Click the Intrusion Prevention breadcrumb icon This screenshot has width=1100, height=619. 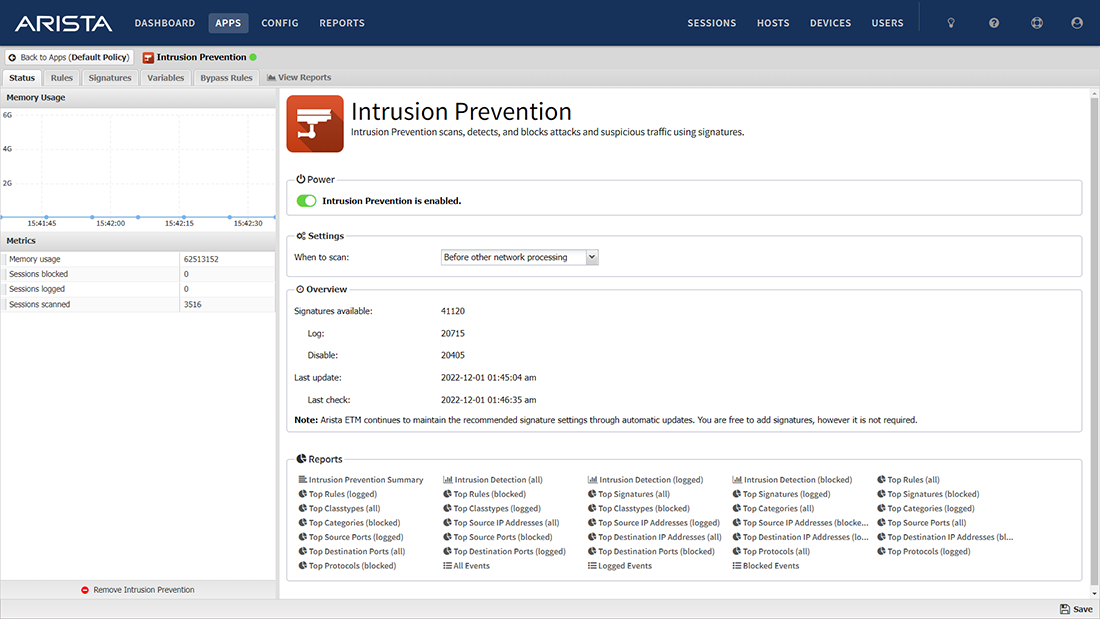pyautogui.click(x=148, y=58)
